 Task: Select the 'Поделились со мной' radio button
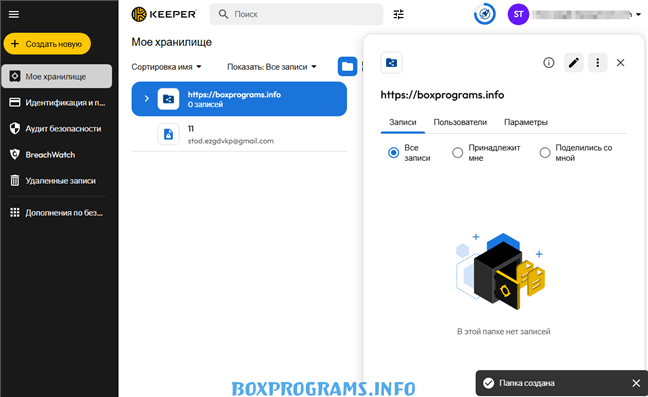545,153
